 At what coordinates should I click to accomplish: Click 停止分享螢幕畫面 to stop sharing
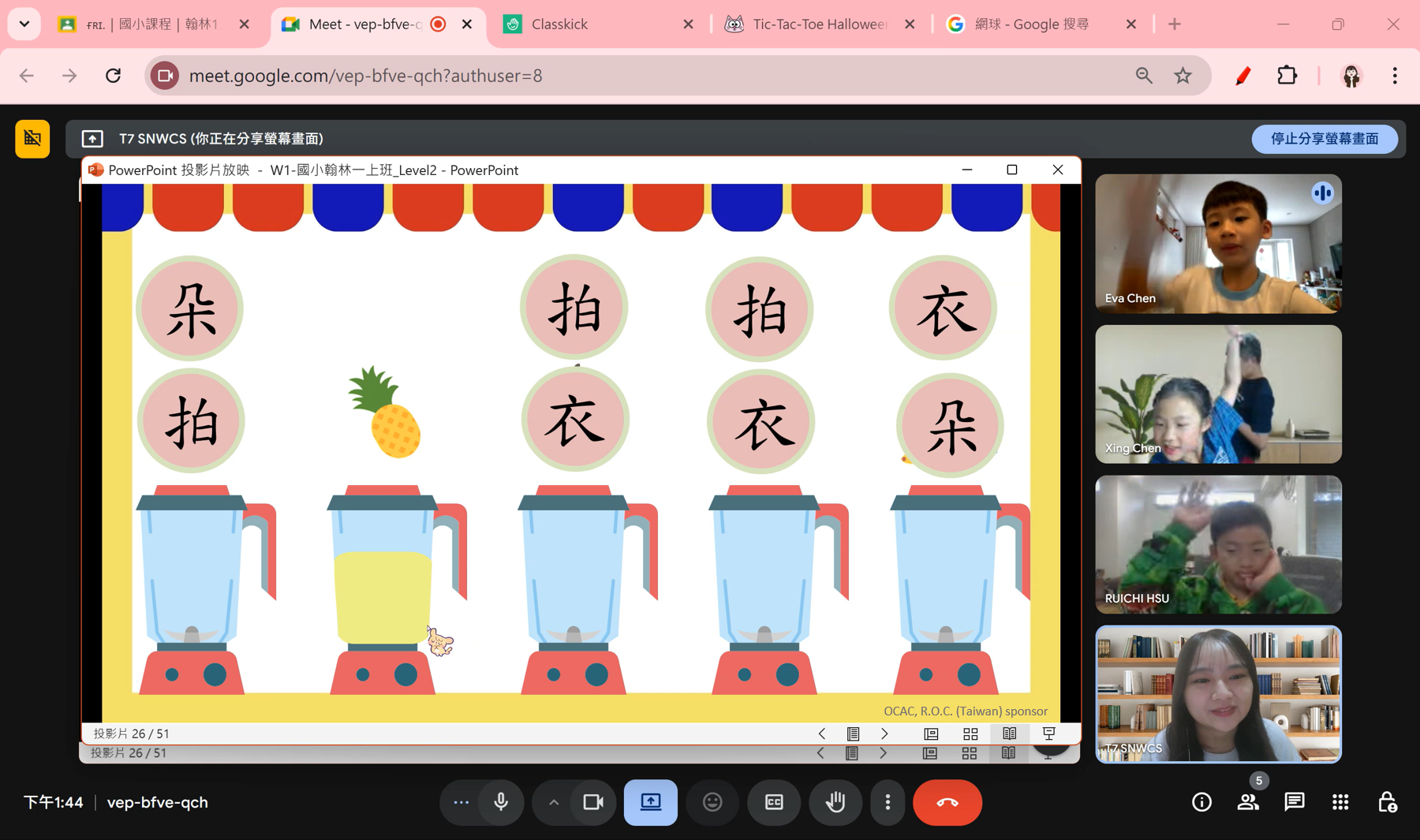[x=1324, y=139]
